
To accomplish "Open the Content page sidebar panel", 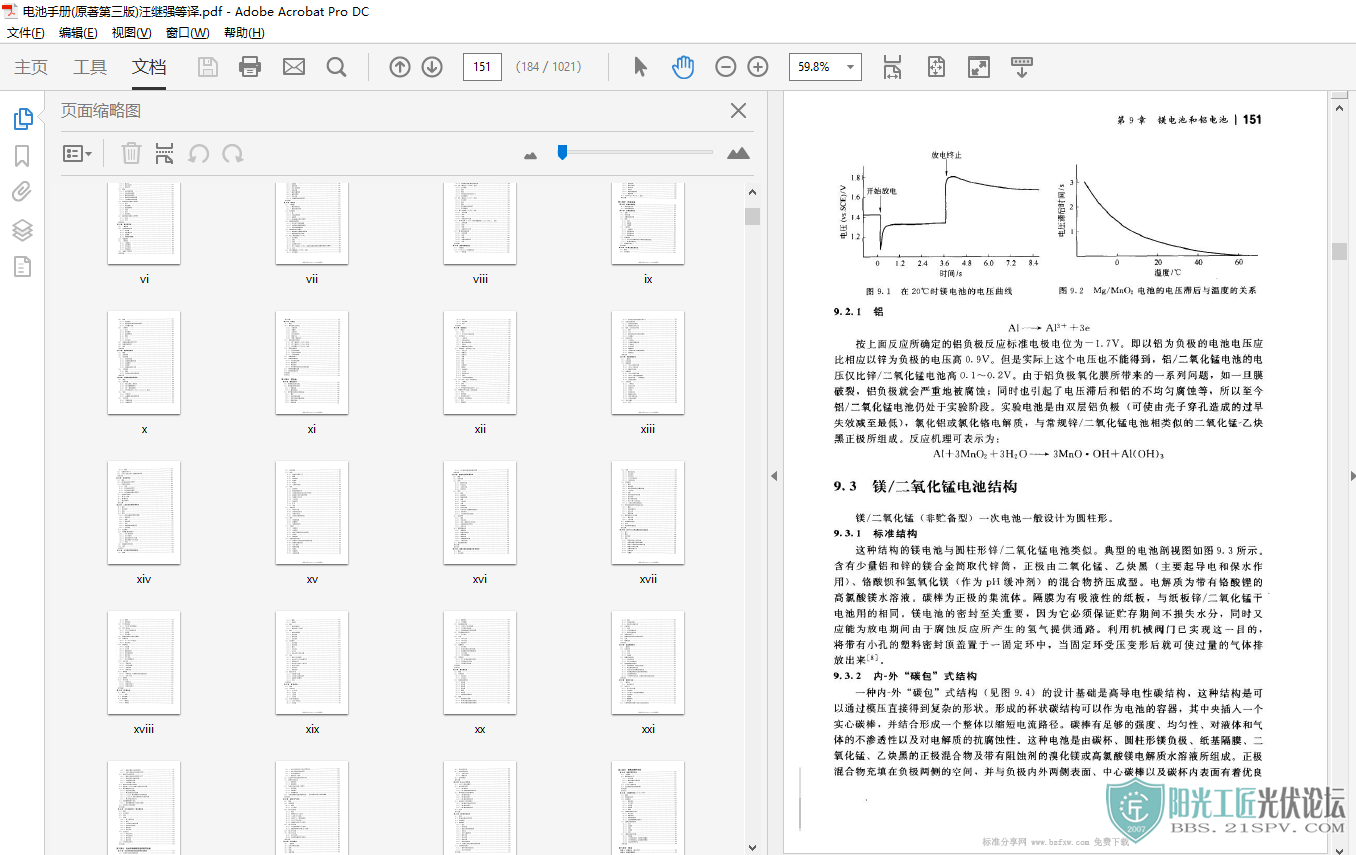I will point(22,266).
